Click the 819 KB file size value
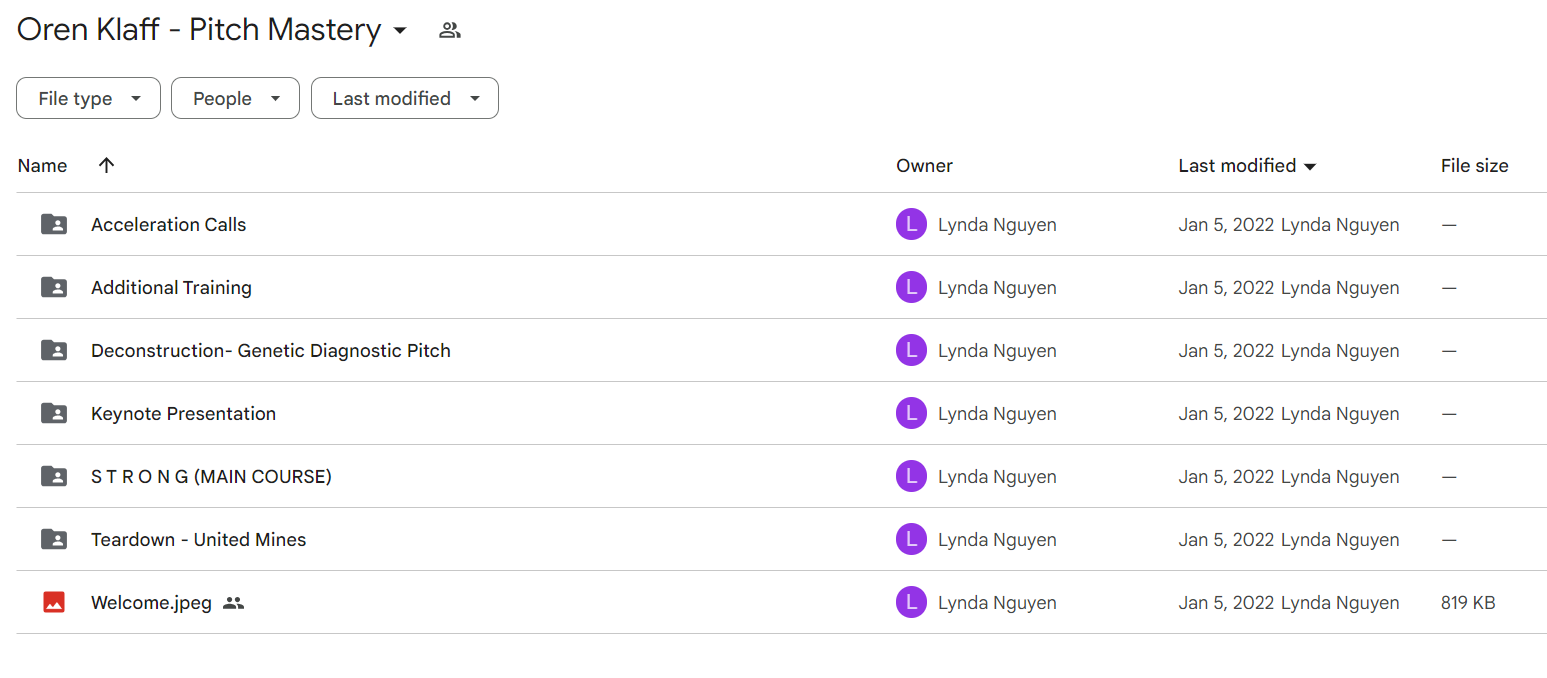Screen dimensions: 1547x678 1468,603
